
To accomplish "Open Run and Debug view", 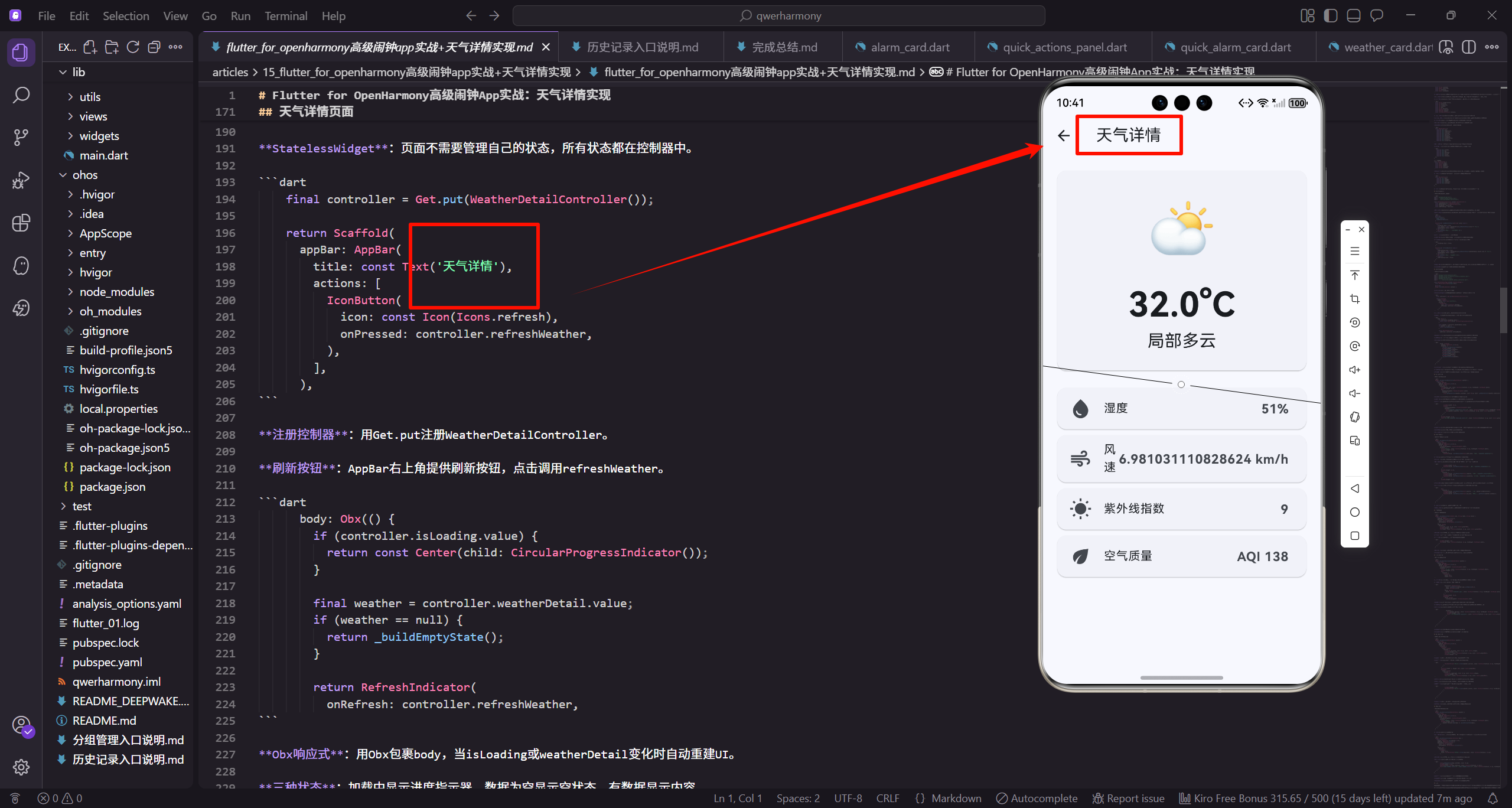I will [x=21, y=180].
